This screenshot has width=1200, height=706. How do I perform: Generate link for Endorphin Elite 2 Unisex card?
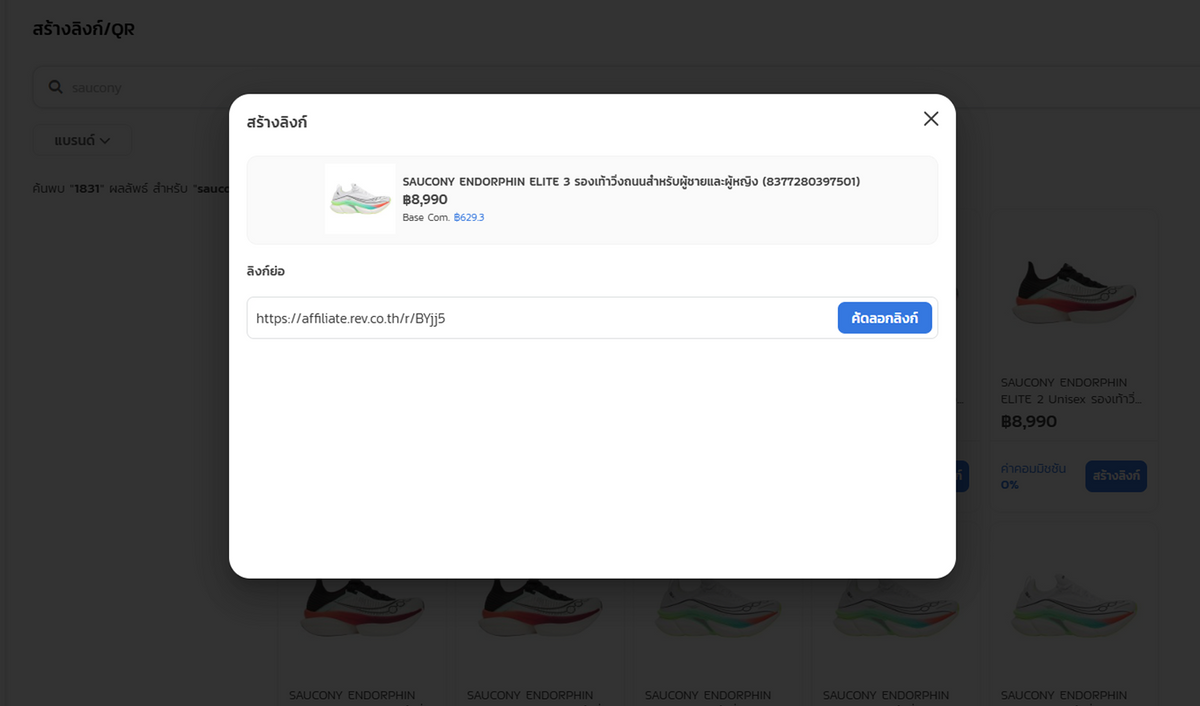coord(1116,476)
